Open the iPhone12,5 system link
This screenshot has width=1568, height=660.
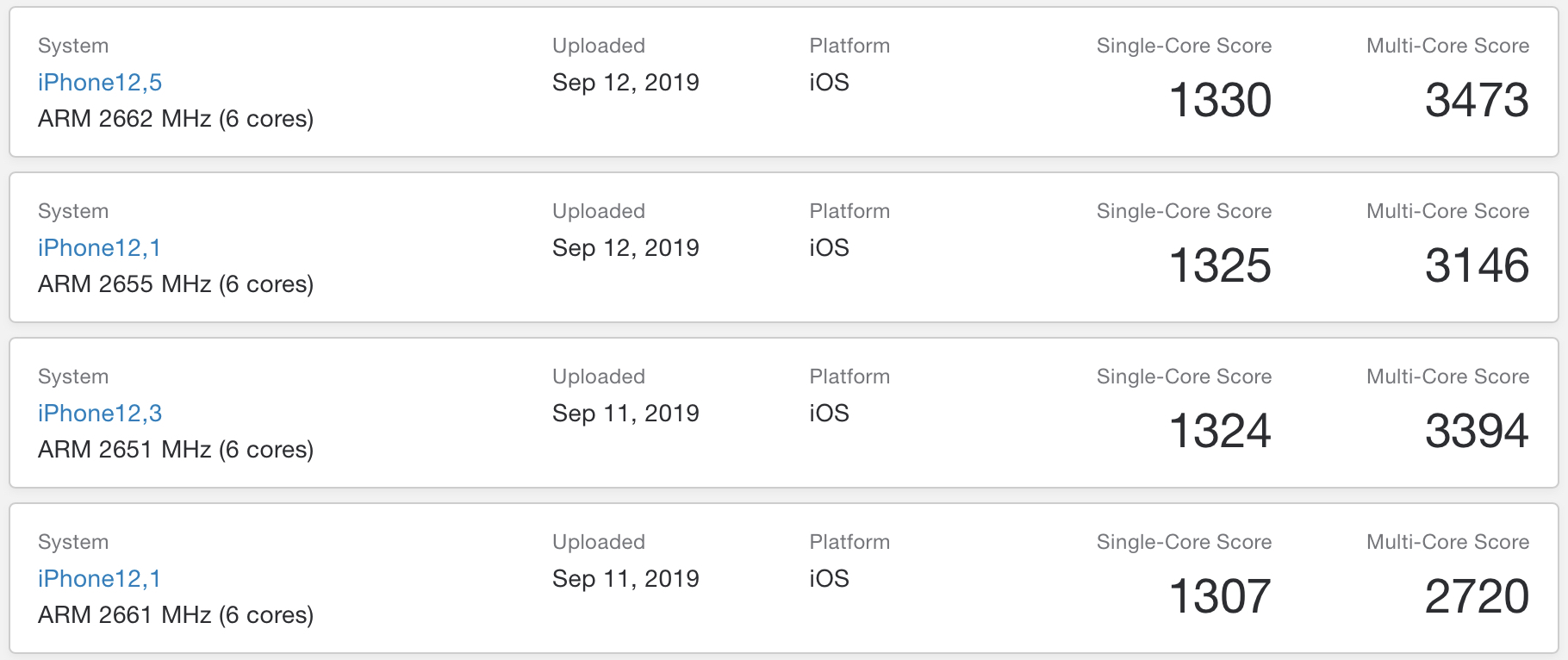100,83
